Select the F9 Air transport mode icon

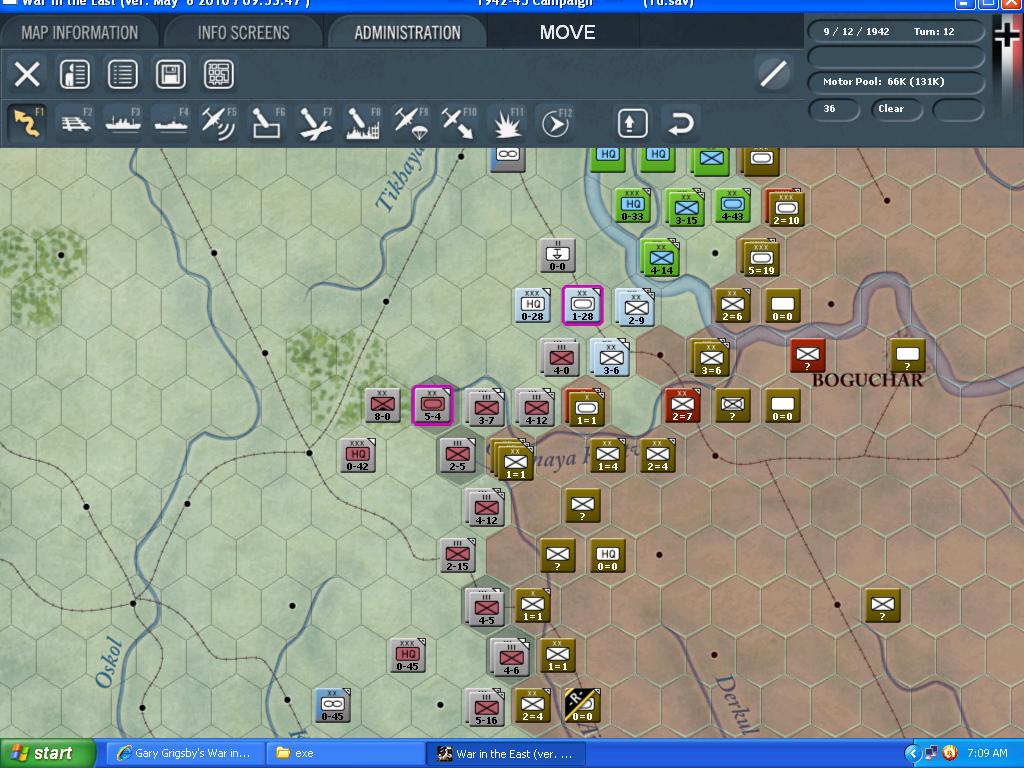coord(411,123)
